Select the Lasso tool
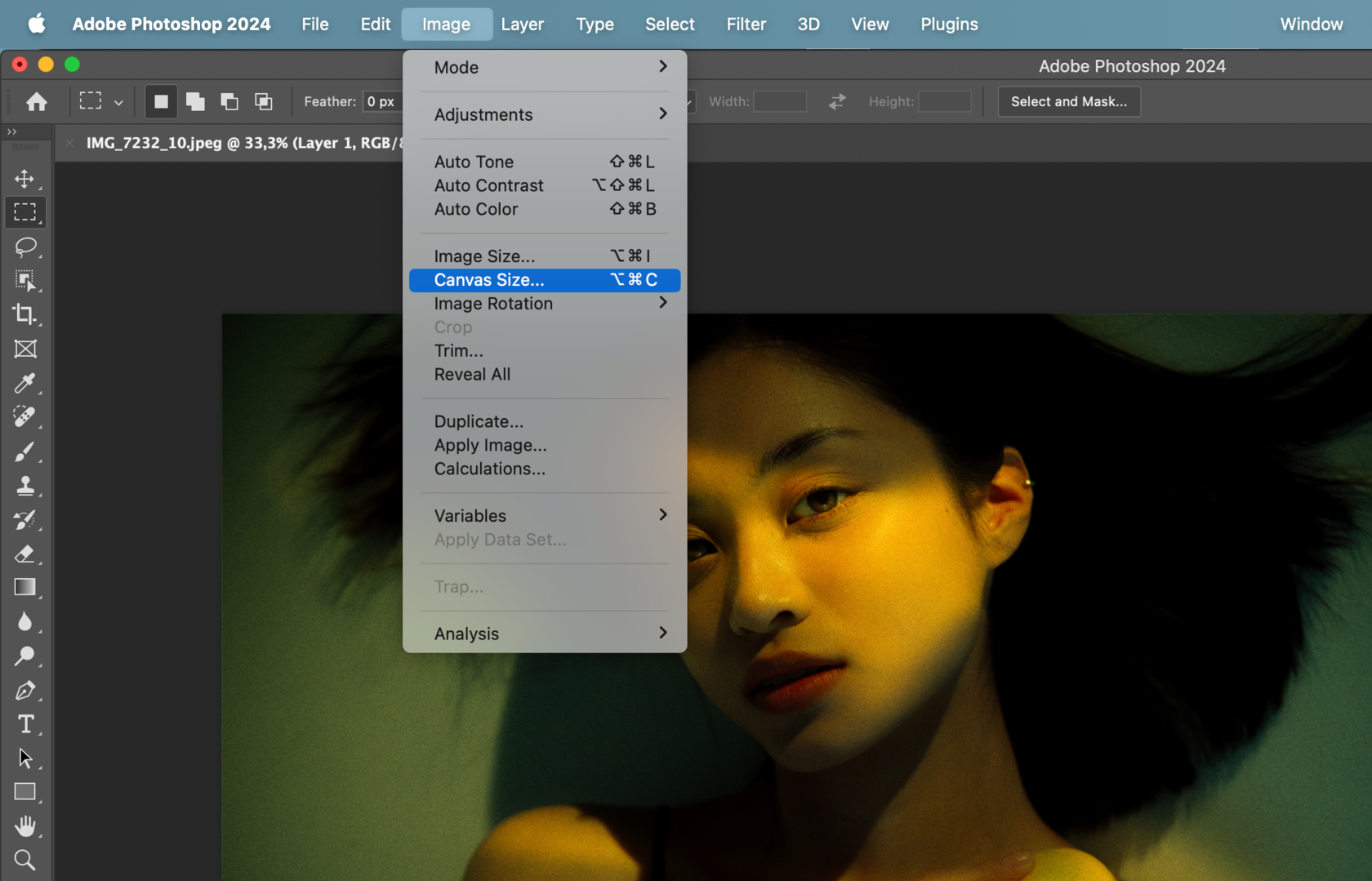The height and width of the screenshot is (881, 1372). click(x=25, y=247)
